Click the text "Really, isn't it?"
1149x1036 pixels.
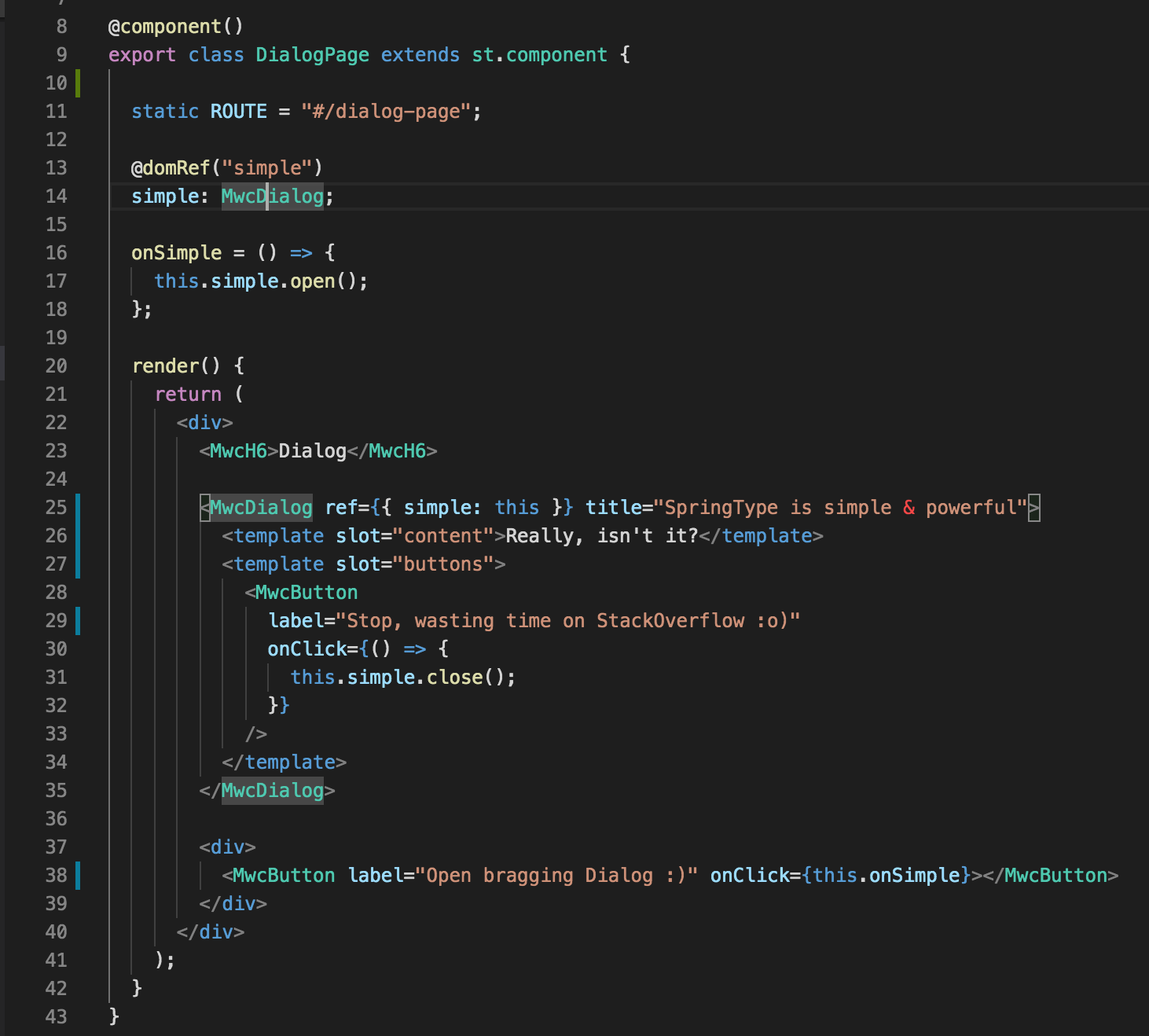coord(602,536)
